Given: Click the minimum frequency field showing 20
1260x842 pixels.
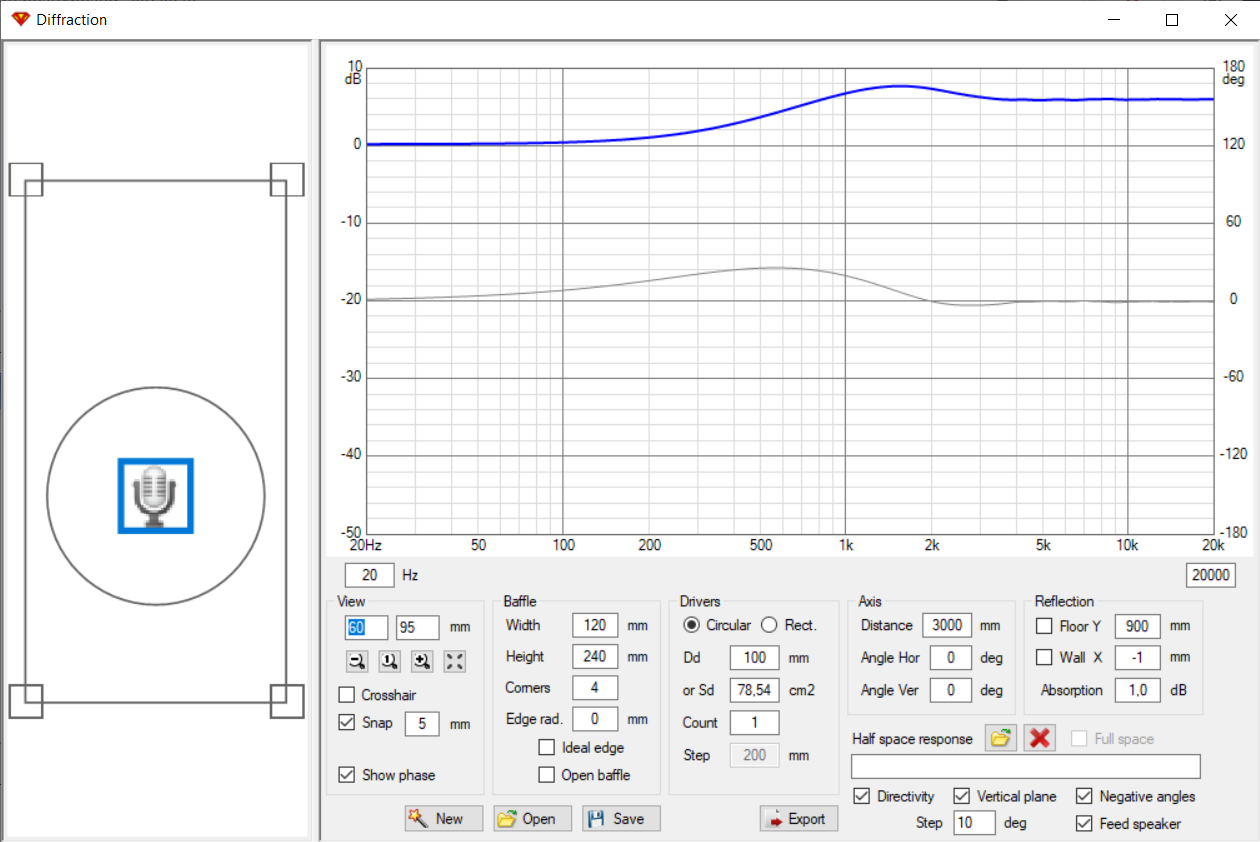Looking at the screenshot, I should point(370,575).
